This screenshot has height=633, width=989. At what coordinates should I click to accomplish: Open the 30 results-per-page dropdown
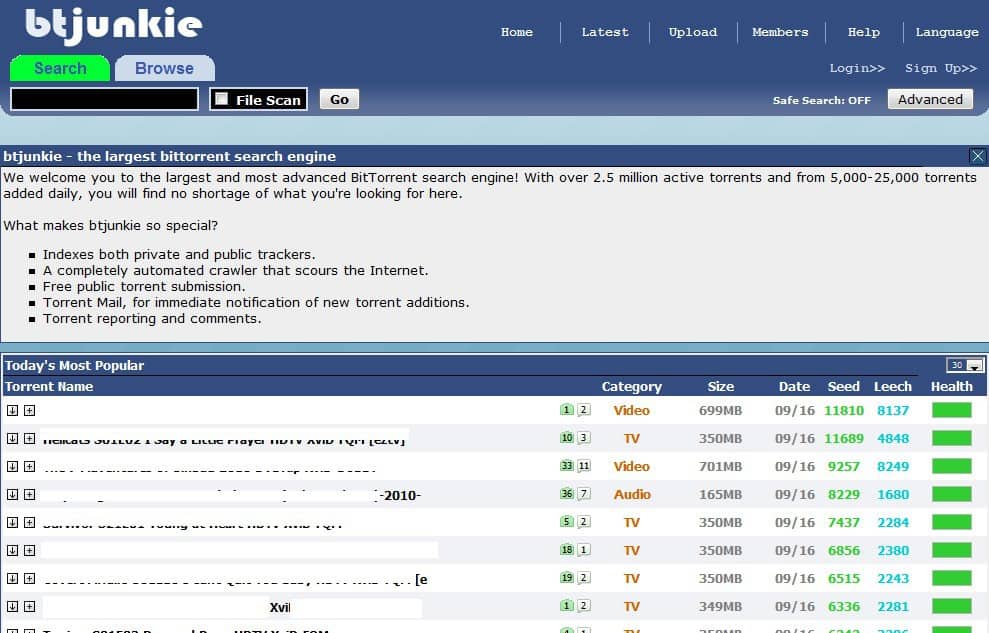pos(966,365)
